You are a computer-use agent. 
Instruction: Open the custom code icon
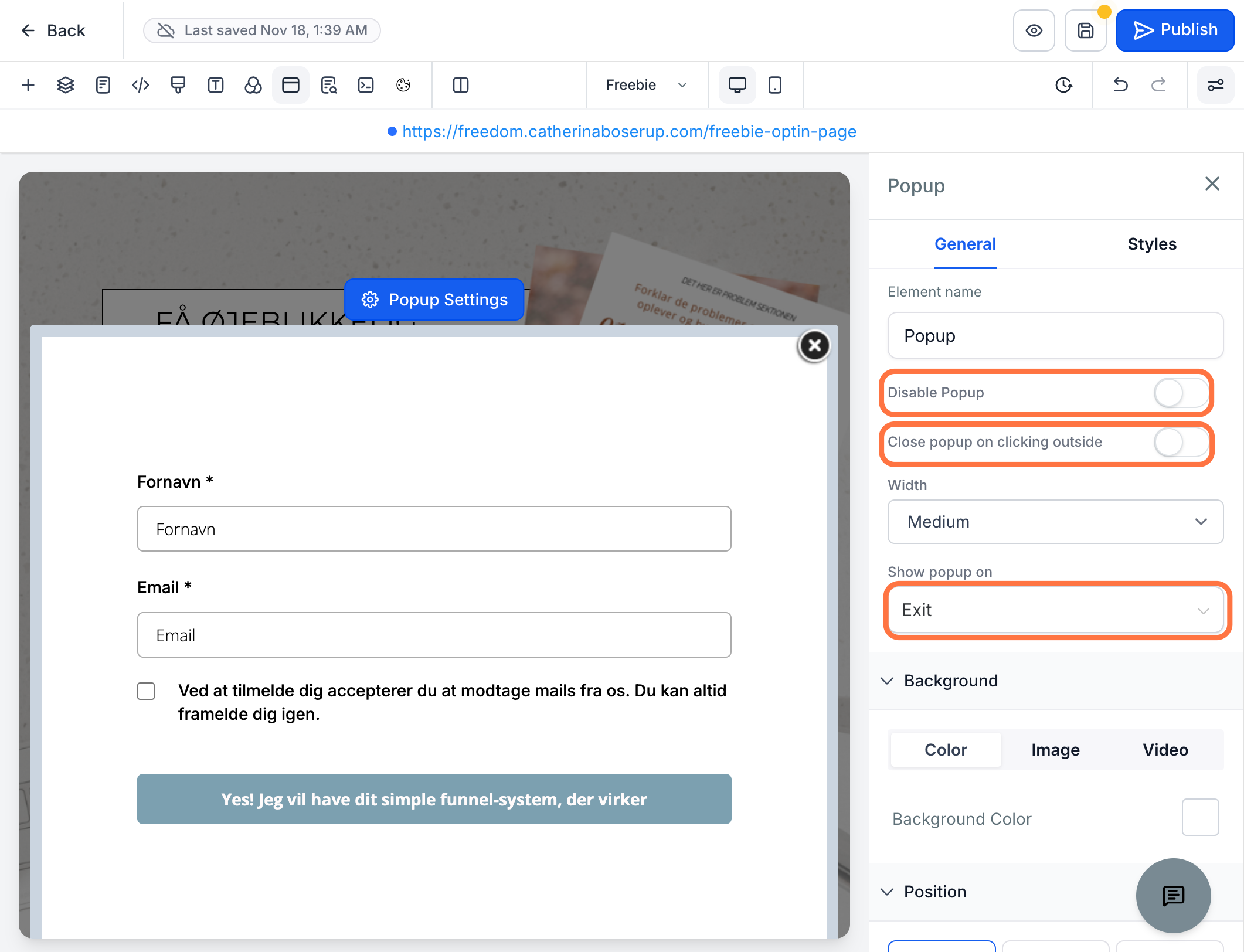click(141, 85)
